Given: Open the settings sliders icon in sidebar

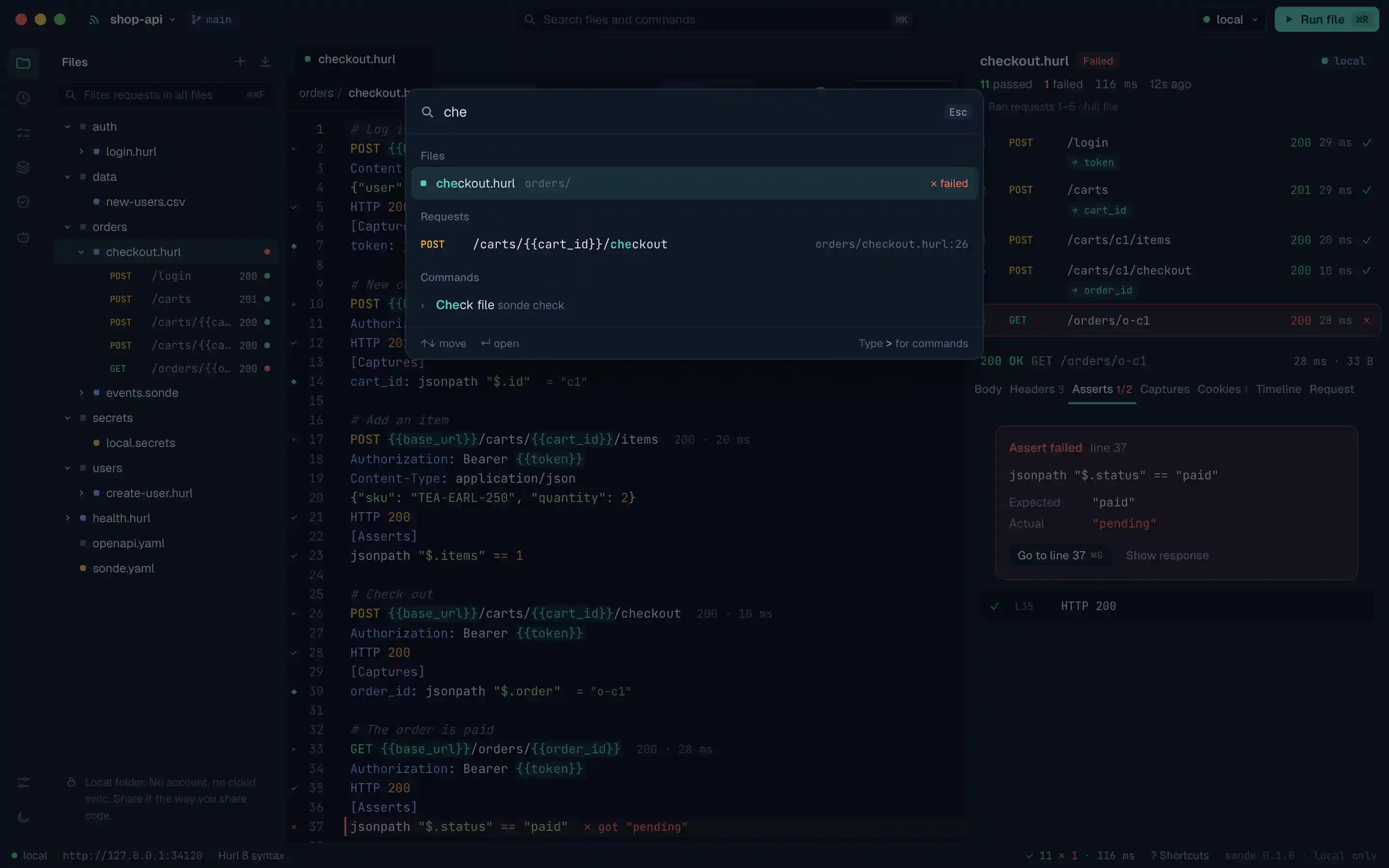Looking at the screenshot, I should tap(23, 783).
